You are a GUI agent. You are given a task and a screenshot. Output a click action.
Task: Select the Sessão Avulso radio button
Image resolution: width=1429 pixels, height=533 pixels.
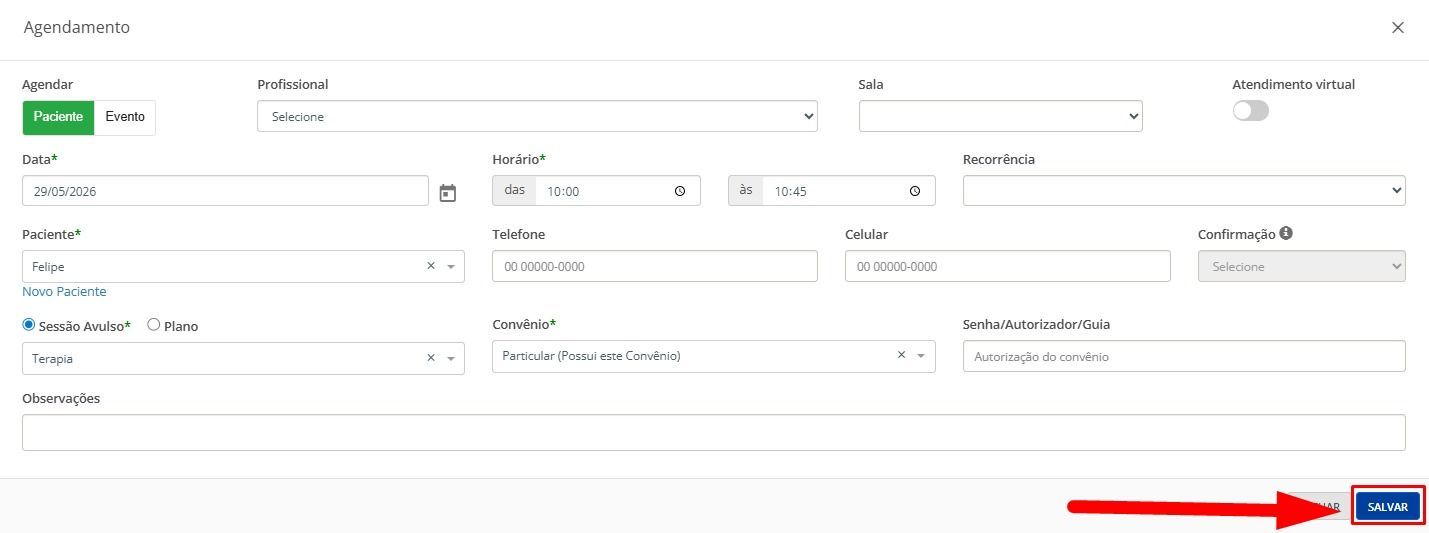(28, 325)
